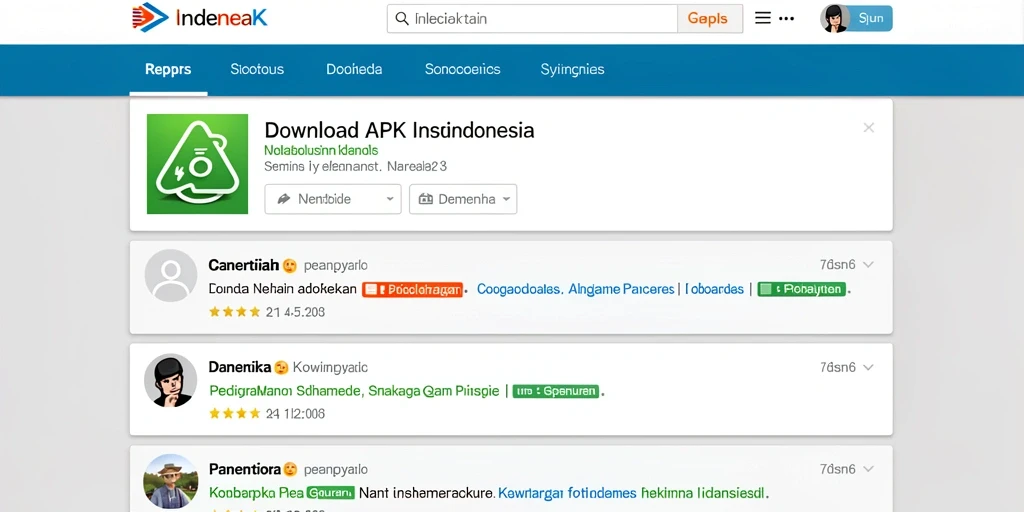This screenshot has height=512, width=1024.
Task: Open the Pedigramanon Sdhamede link
Action: pos(285,391)
